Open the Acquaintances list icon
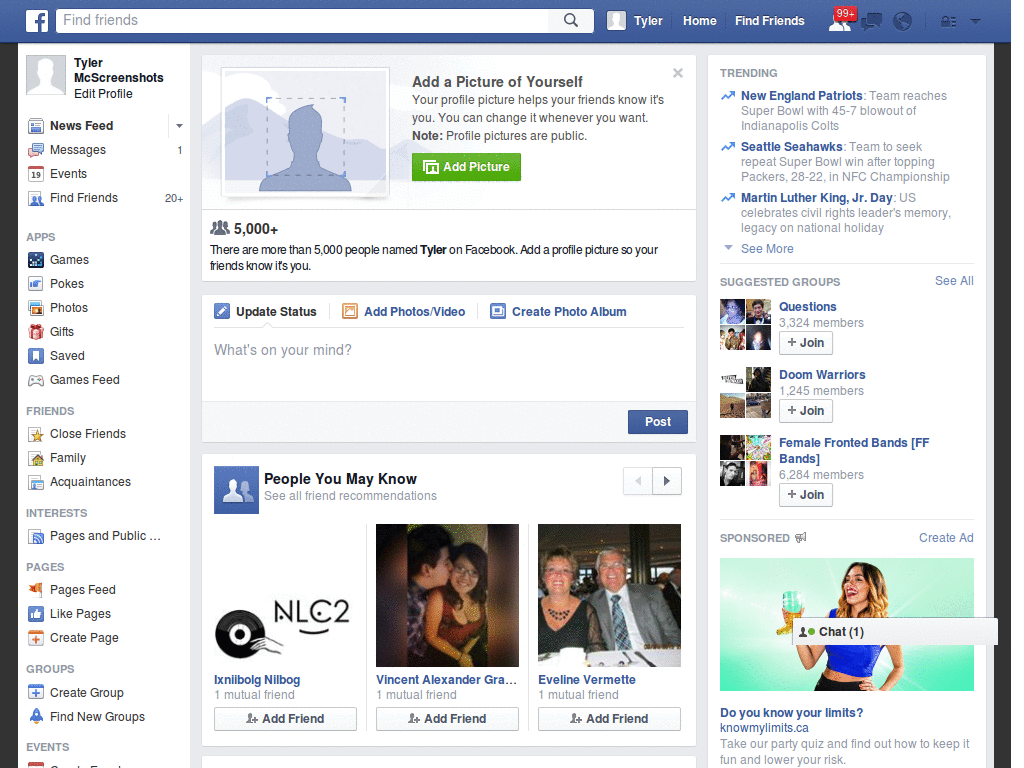Screen dimensions: 1024x768 [x=36, y=482]
